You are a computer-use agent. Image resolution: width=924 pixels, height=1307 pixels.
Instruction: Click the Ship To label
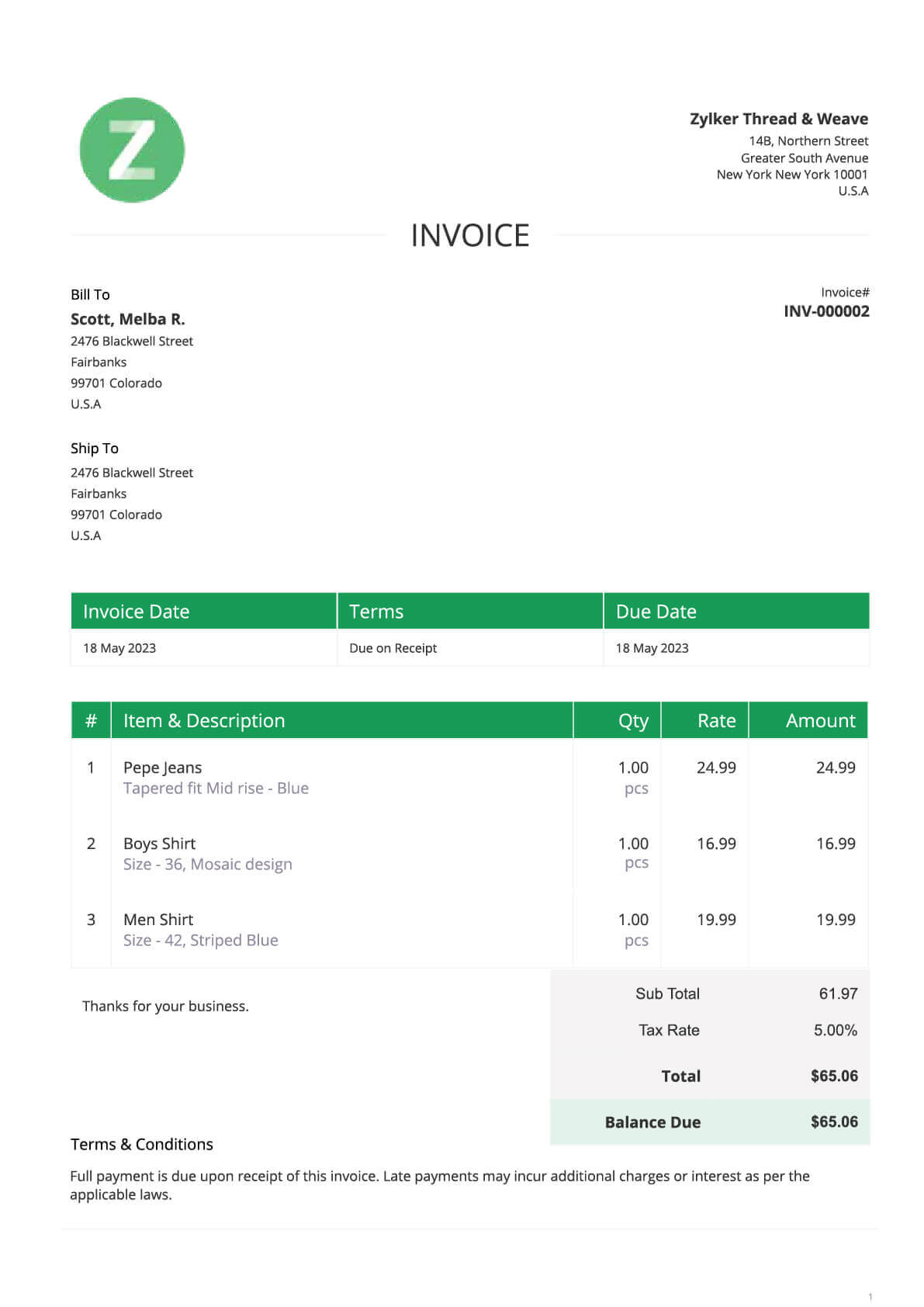coord(95,448)
